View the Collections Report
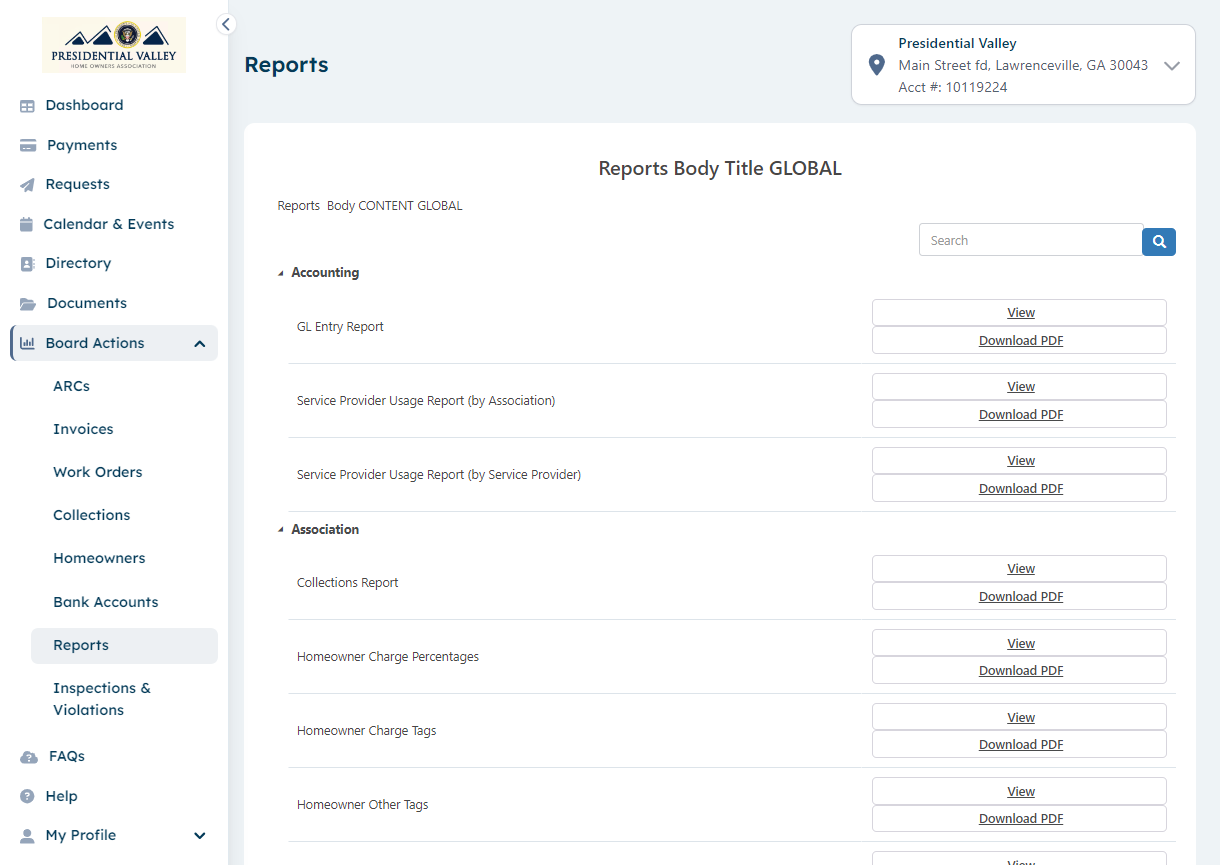The height and width of the screenshot is (865, 1220). [x=1019, y=569]
